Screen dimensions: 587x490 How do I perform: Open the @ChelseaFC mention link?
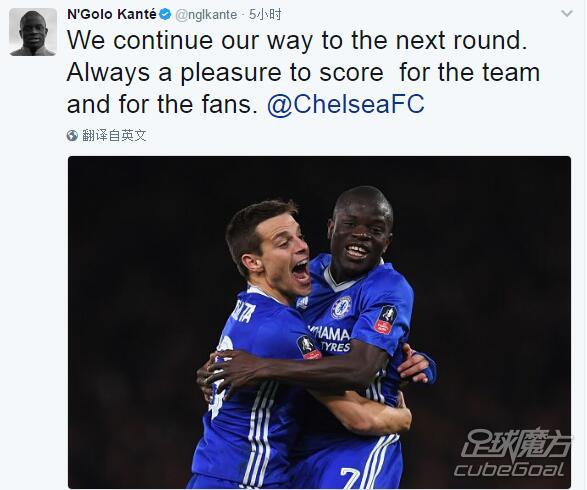[346, 104]
